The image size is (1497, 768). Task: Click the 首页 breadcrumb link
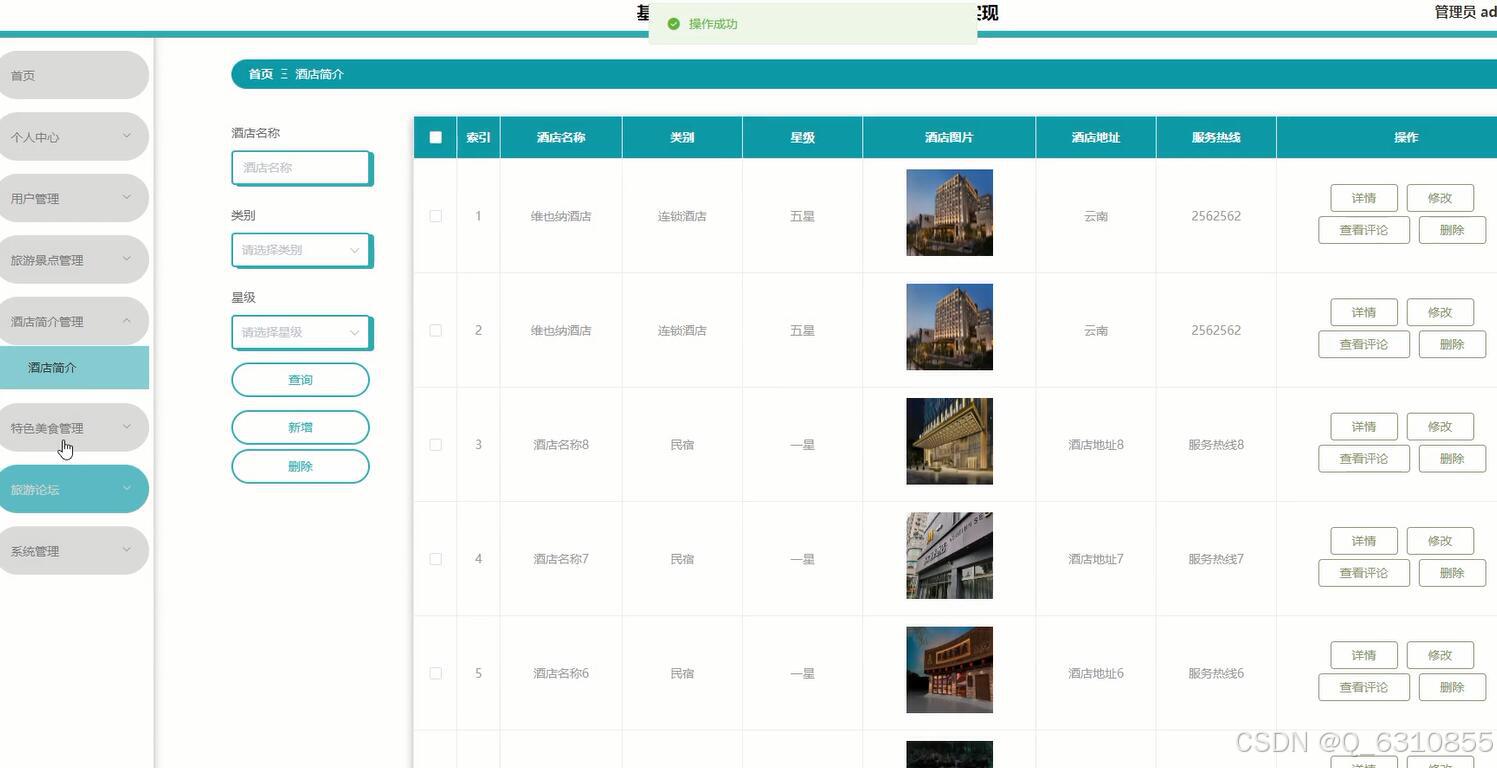(x=260, y=74)
